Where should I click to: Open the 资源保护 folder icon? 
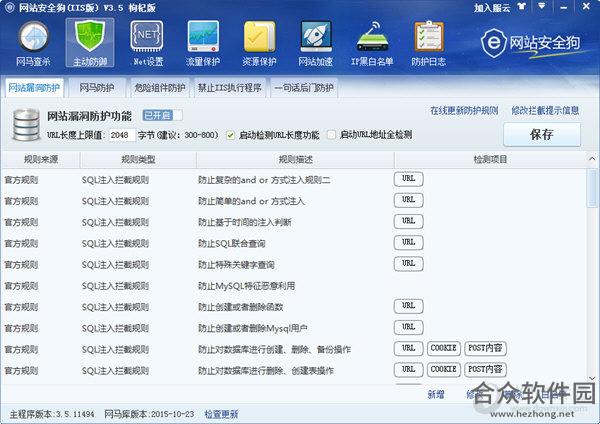[259, 43]
